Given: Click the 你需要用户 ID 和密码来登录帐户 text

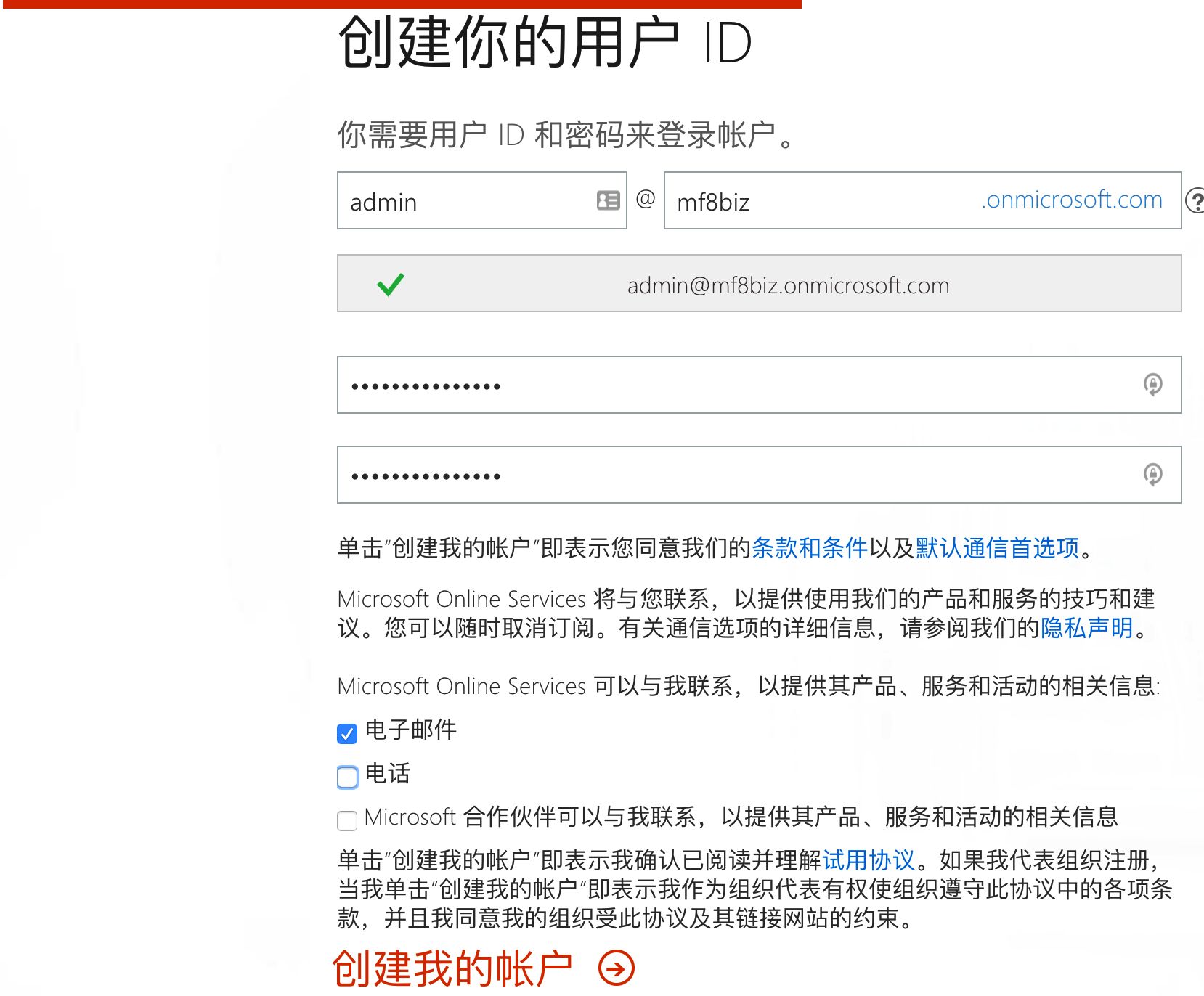Looking at the screenshot, I should point(566,135).
